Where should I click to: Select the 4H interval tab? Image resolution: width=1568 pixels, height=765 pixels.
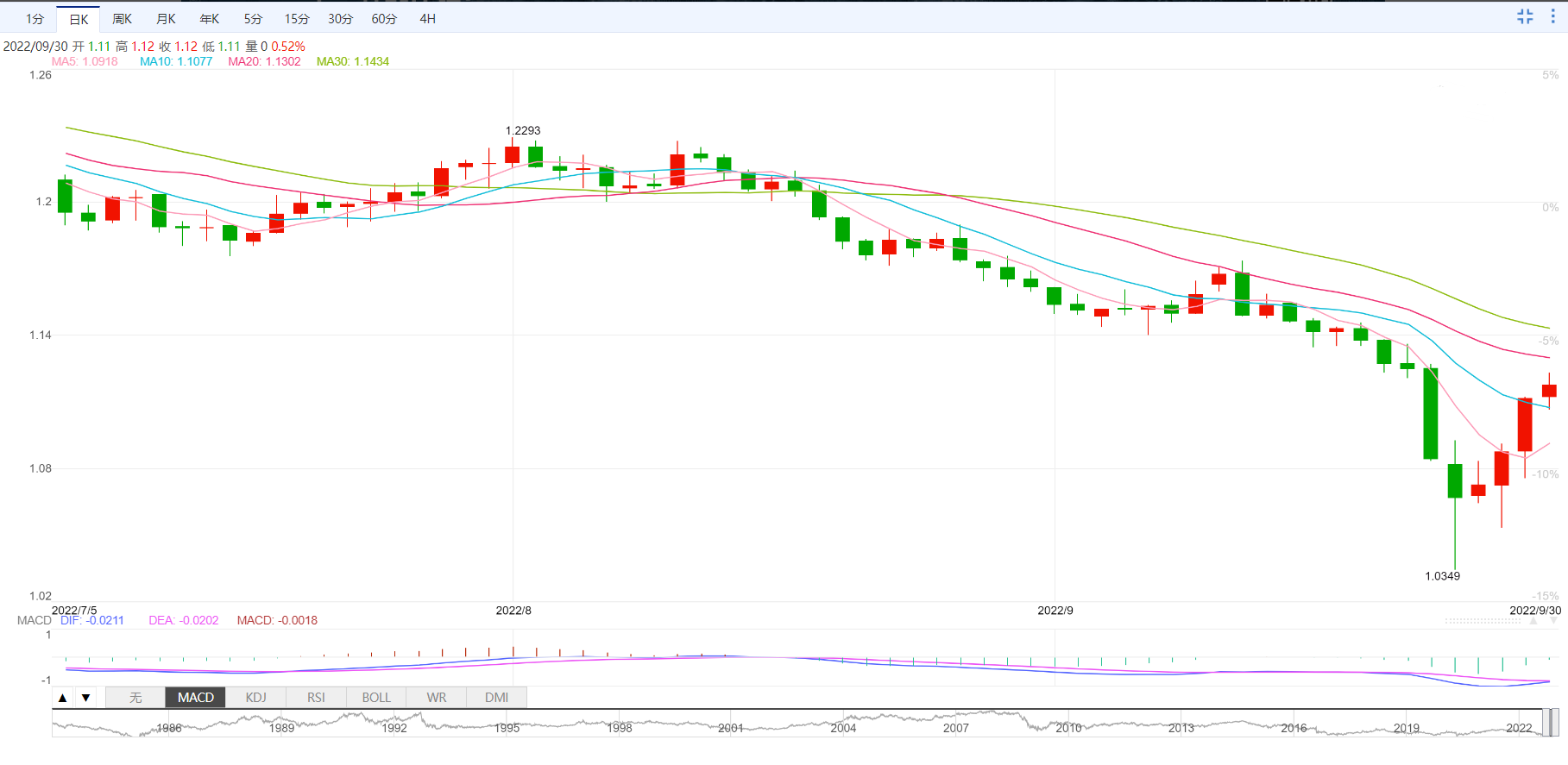(427, 19)
